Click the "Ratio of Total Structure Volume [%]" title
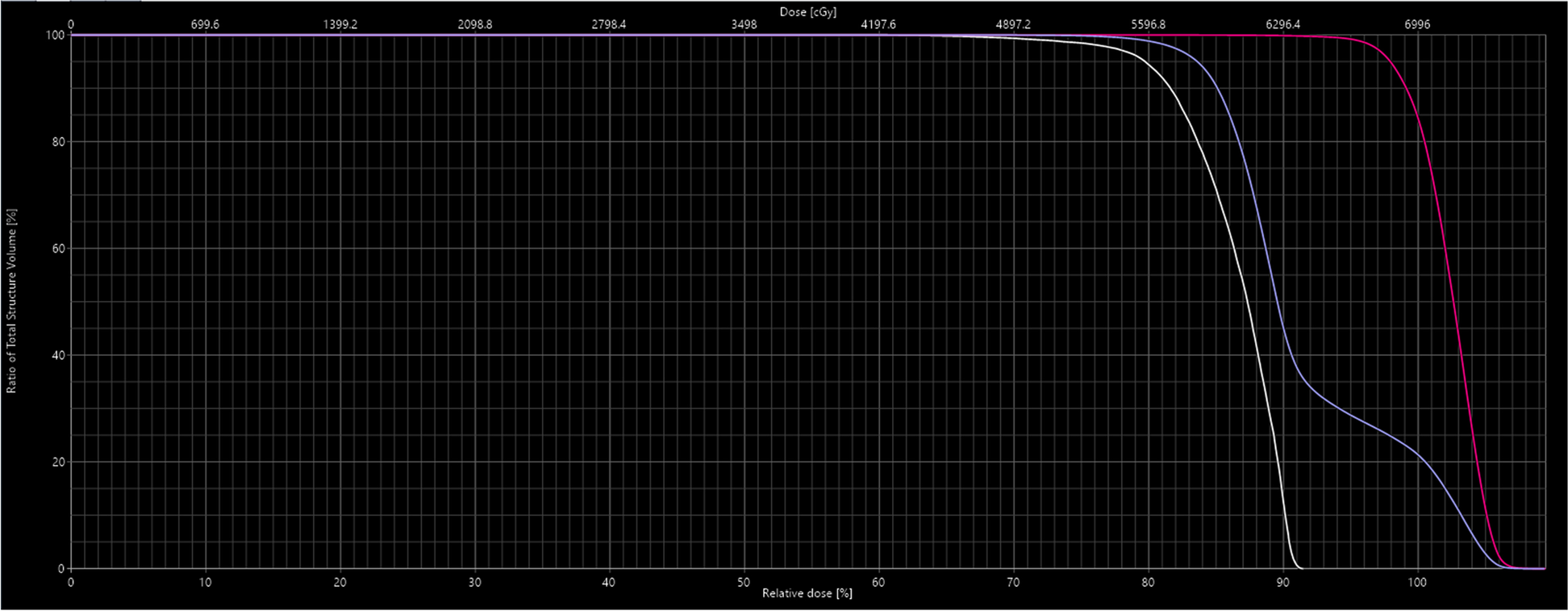This screenshot has width=1568, height=611. point(11,301)
